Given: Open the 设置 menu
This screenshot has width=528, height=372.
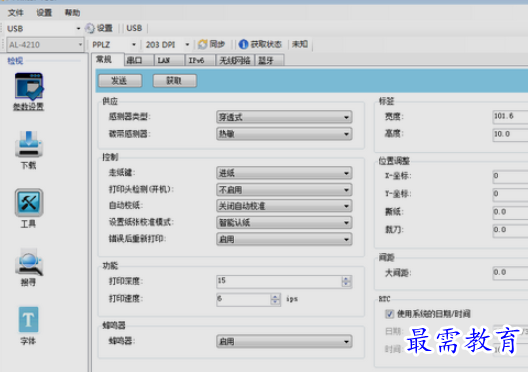Looking at the screenshot, I should [x=44, y=13].
